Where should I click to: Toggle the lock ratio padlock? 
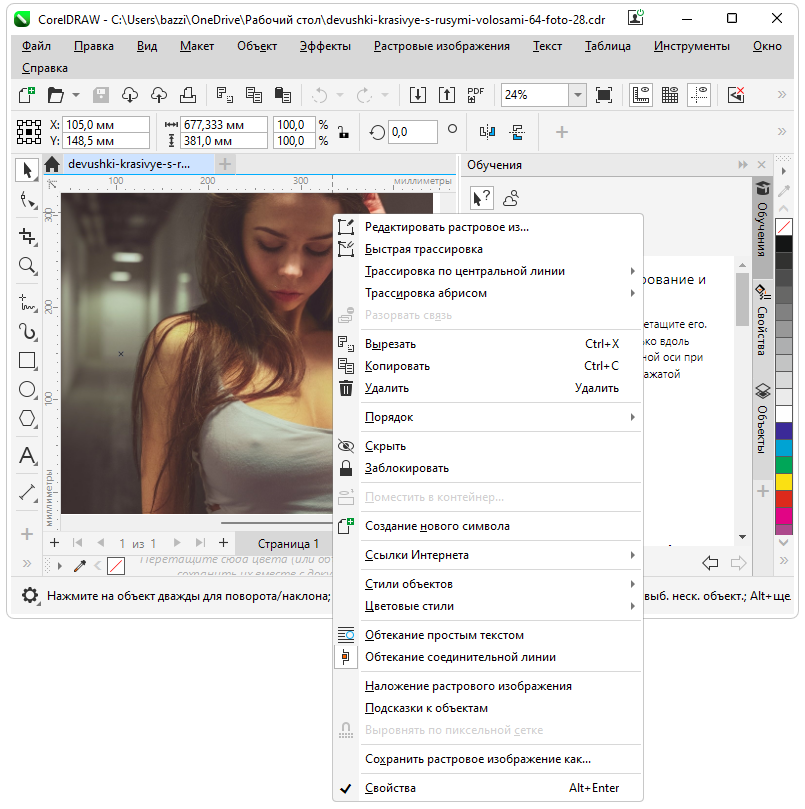(343, 132)
